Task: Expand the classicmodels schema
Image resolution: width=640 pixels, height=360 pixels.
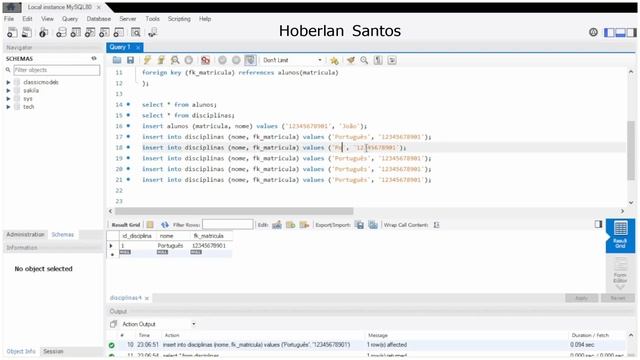Action: pyautogui.click(x=9, y=82)
